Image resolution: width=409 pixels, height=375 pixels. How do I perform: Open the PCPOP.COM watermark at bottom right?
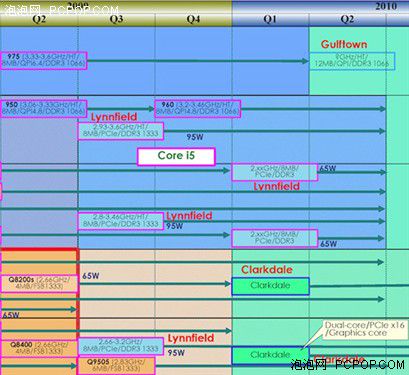[347, 365]
